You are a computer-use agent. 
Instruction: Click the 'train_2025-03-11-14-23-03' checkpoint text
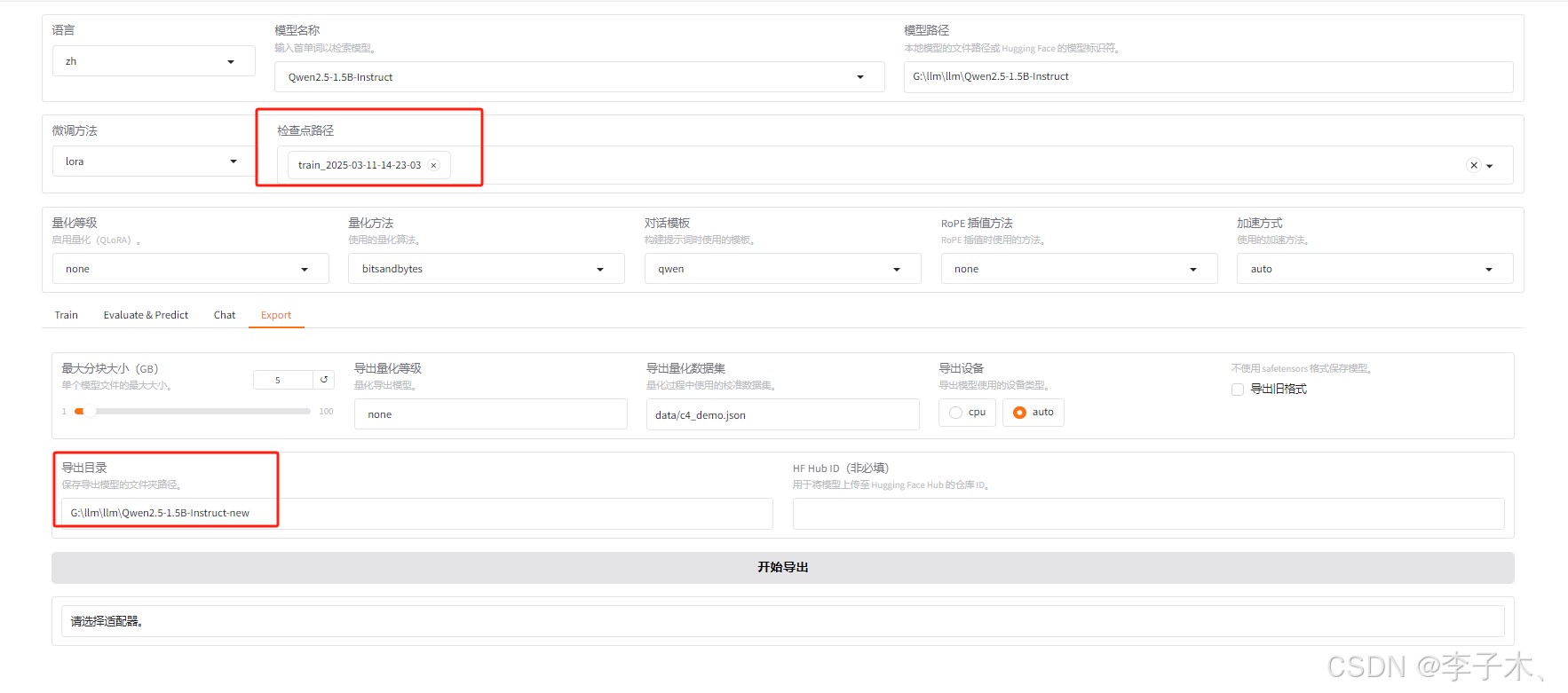(x=360, y=165)
